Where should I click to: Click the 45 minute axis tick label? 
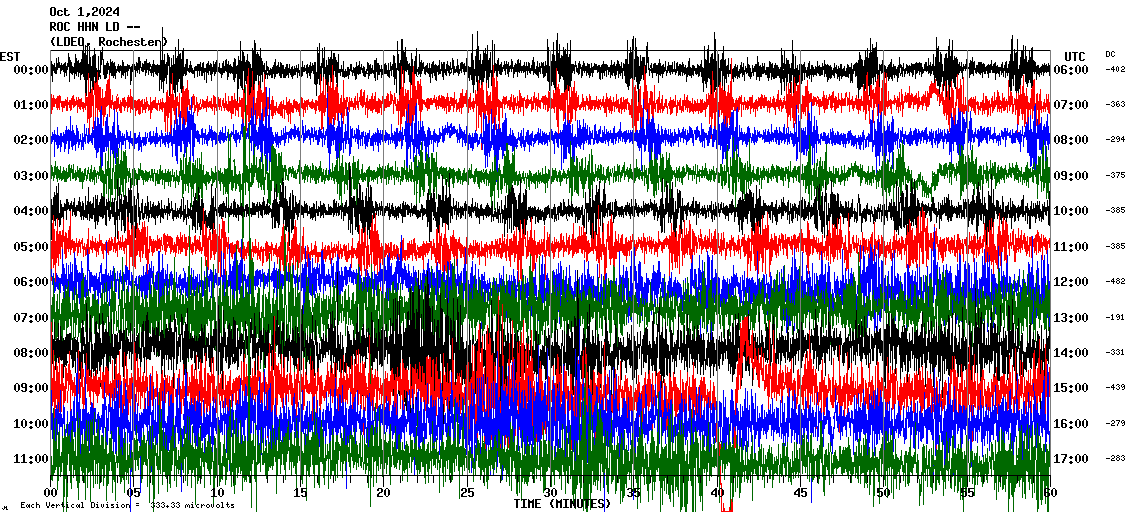[x=800, y=493]
